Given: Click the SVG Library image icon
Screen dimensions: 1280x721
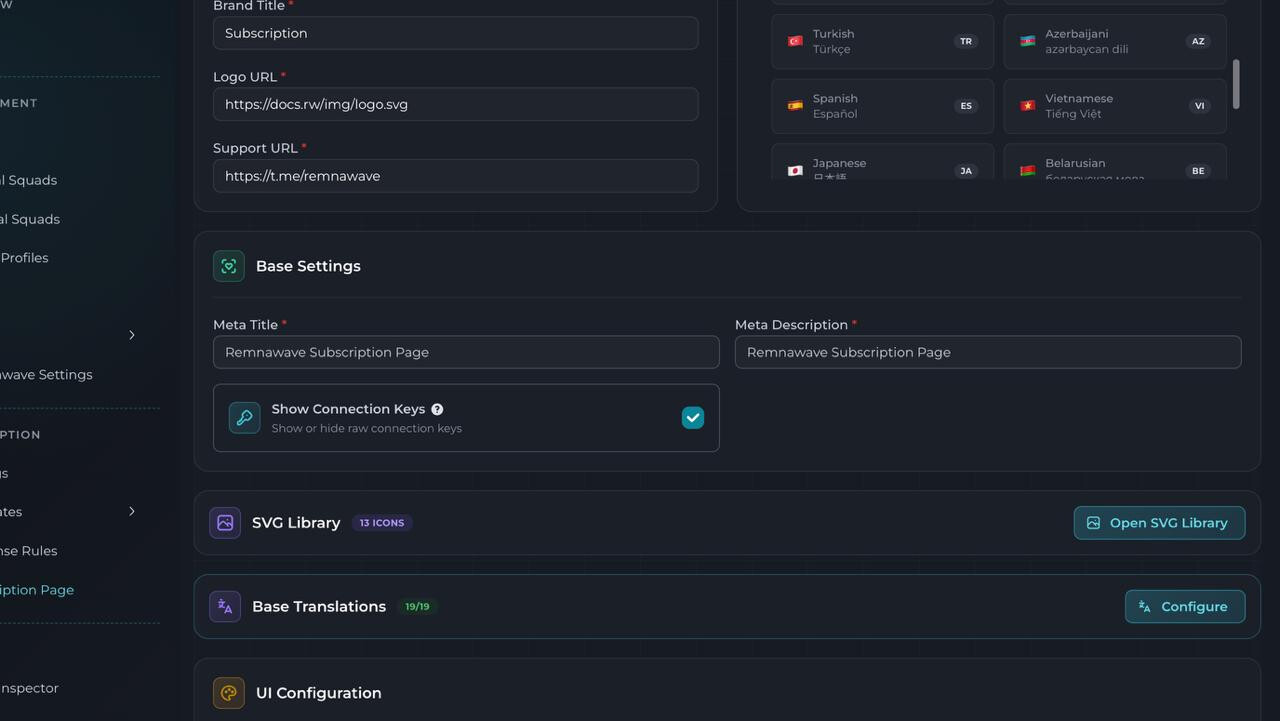Looking at the screenshot, I should click(x=225, y=523).
